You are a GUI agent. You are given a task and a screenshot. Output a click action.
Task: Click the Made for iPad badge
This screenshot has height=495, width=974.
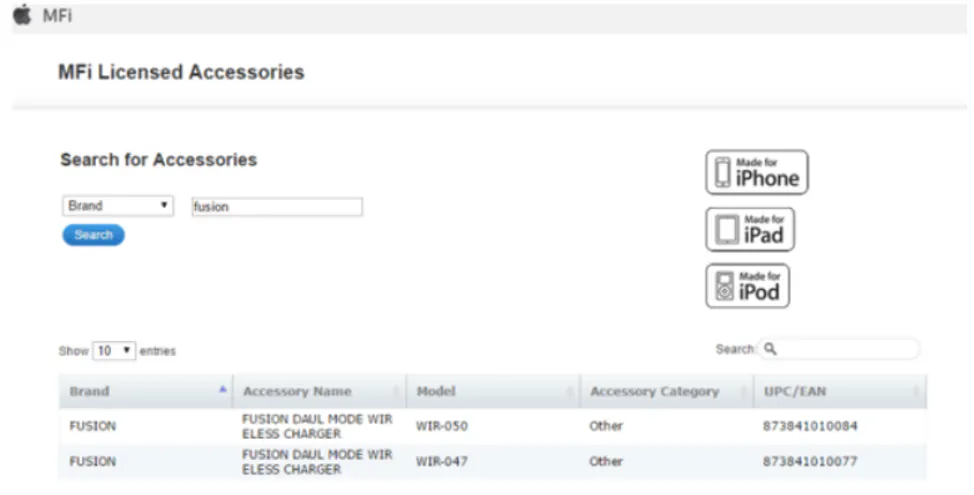click(750, 229)
